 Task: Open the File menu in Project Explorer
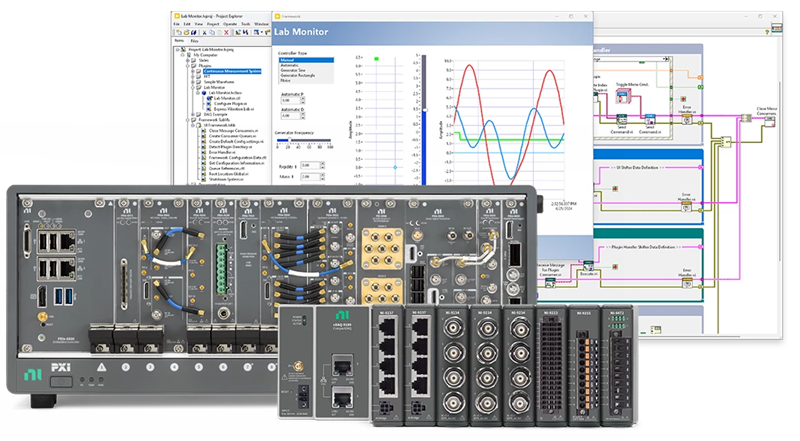point(177,24)
